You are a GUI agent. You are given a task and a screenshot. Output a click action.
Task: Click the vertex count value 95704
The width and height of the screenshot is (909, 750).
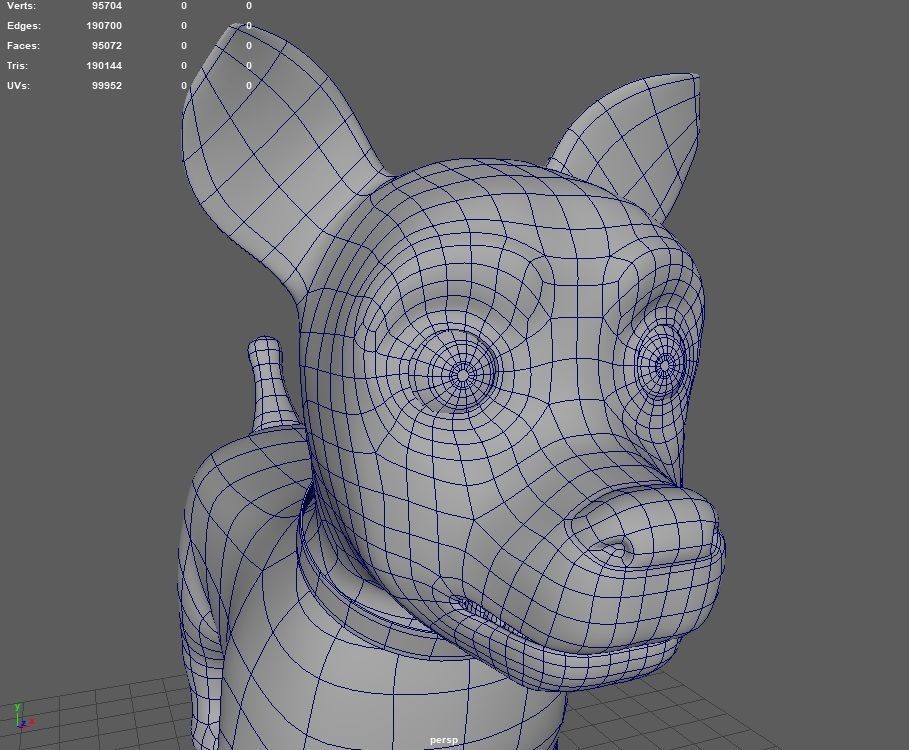107,6
